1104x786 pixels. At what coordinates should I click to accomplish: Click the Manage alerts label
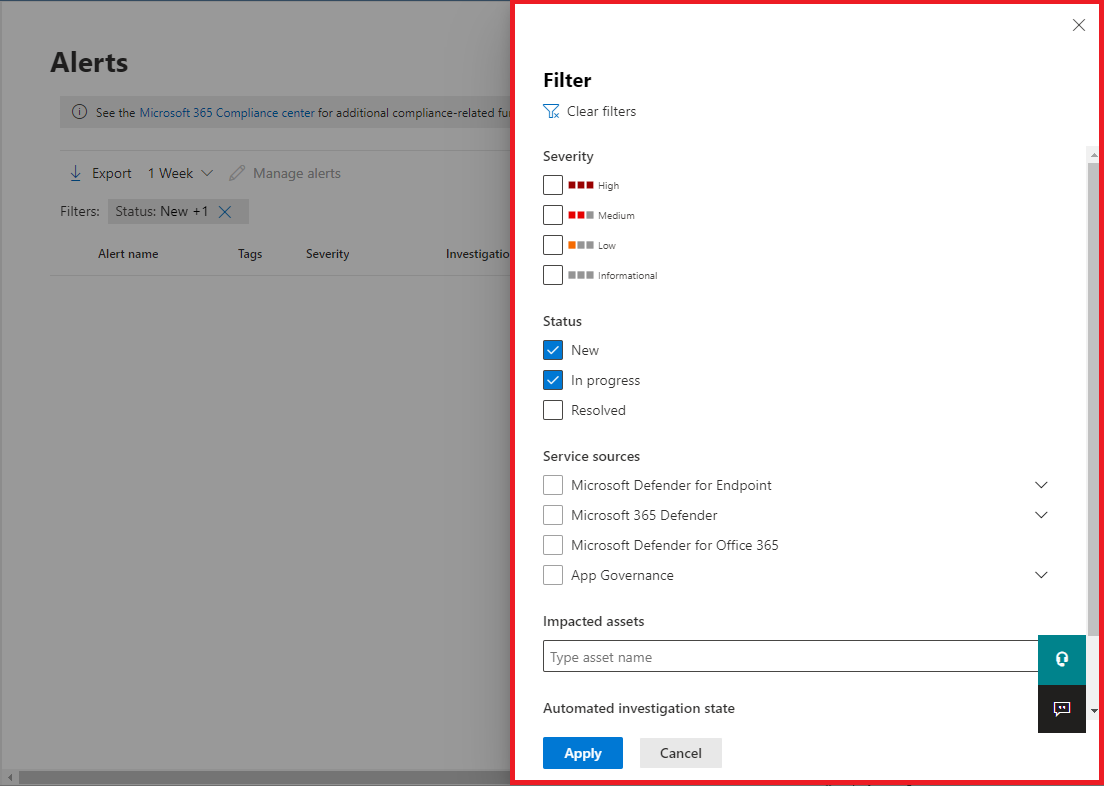pyautogui.click(x=296, y=173)
